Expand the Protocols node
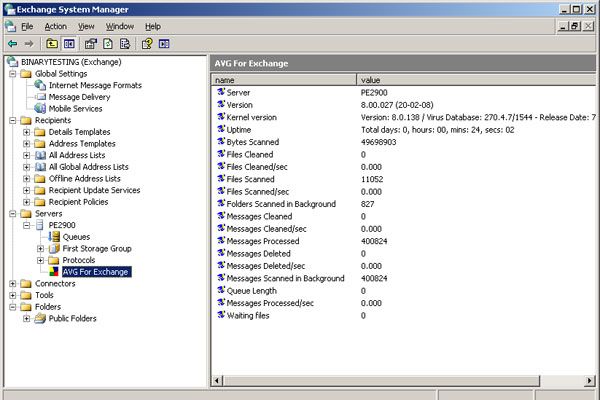This screenshot has width=600, height=400. pyautogui.click(x=41, y=260)
